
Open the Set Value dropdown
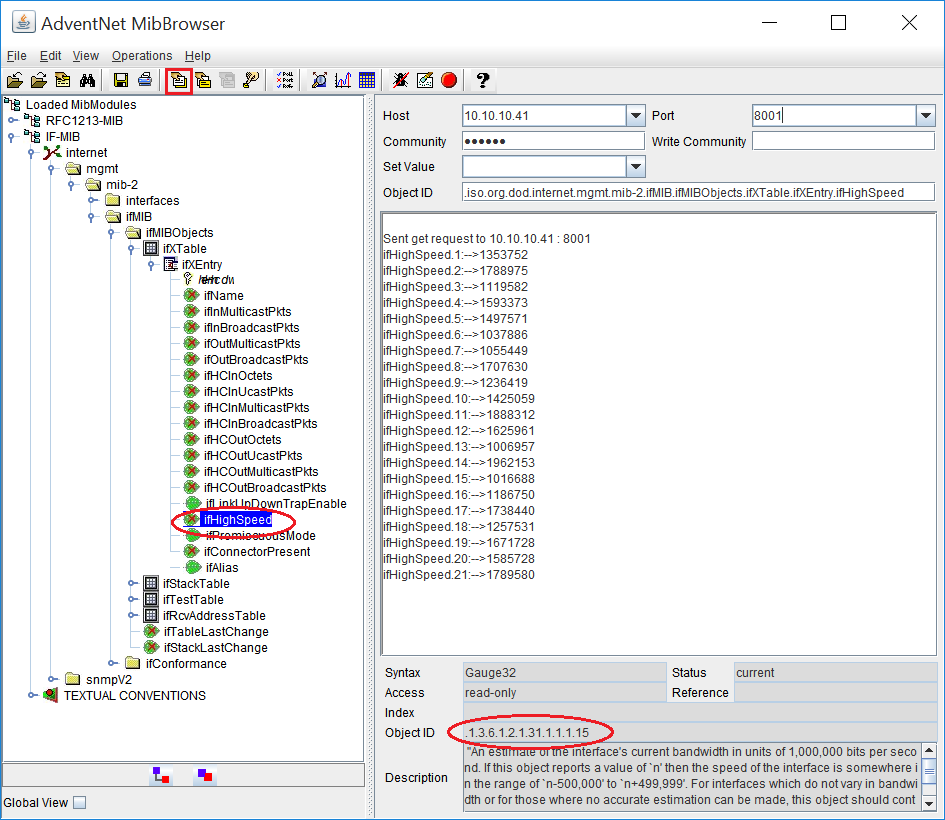click(x=634, y=166)
